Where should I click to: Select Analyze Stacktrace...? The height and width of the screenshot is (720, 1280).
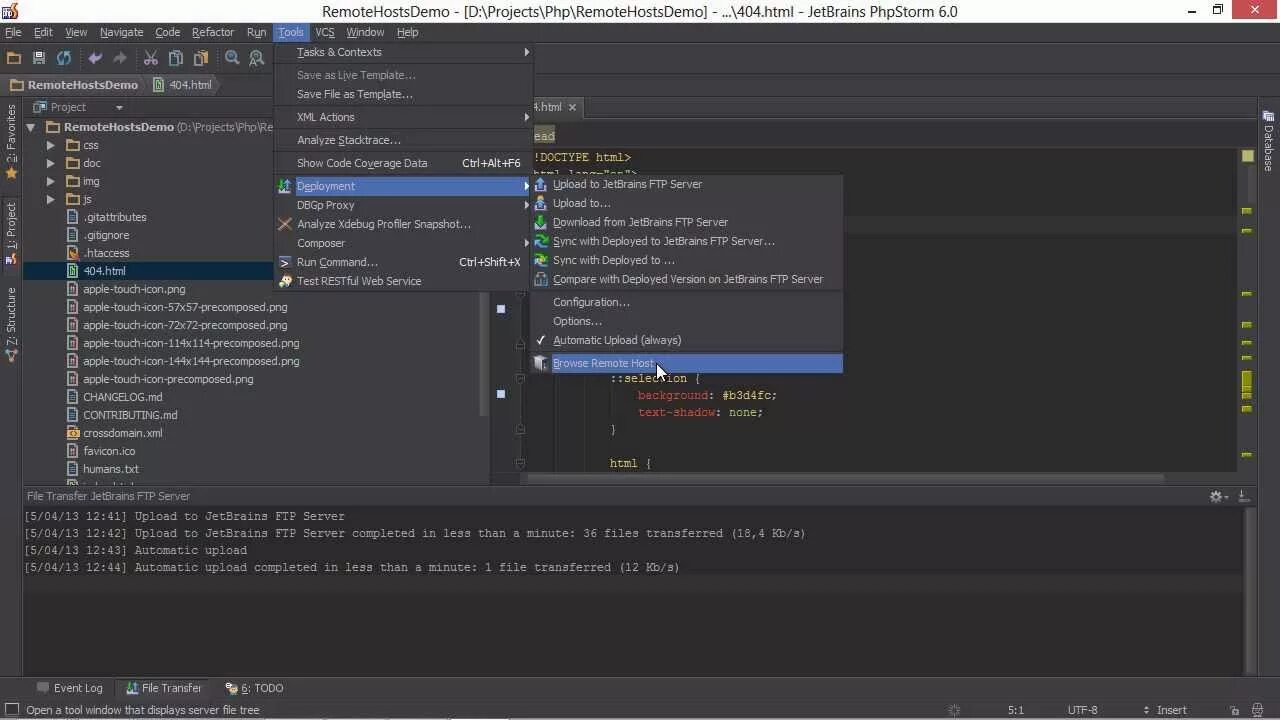pyautogui.click(x=403, y=140)
